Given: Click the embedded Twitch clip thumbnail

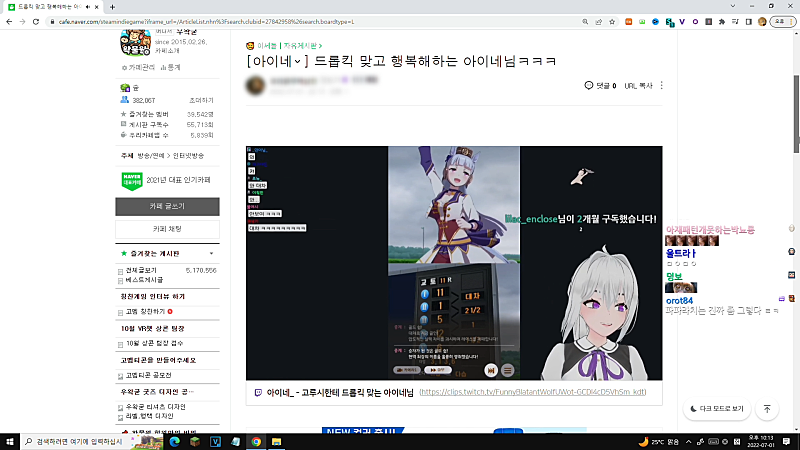Looking at the screenshot, I should 454,263.
